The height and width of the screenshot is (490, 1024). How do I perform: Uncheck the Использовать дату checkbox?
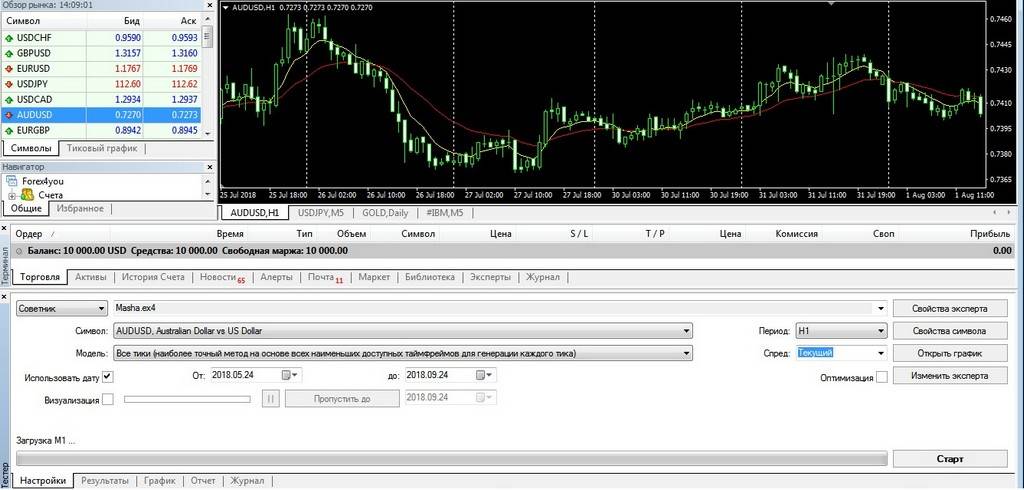tap(108, 376)
